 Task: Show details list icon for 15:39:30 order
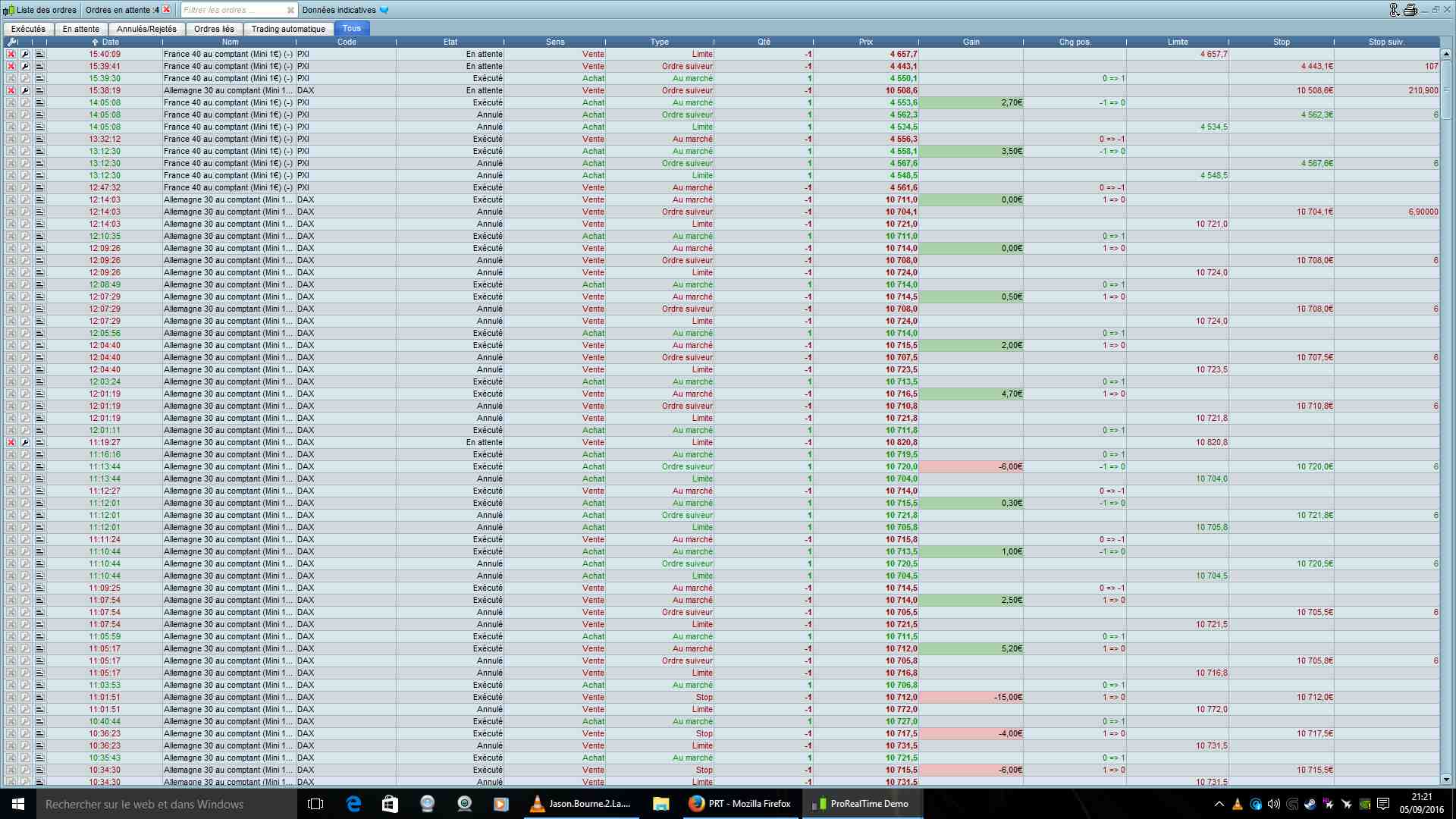[x=39, y=79]
